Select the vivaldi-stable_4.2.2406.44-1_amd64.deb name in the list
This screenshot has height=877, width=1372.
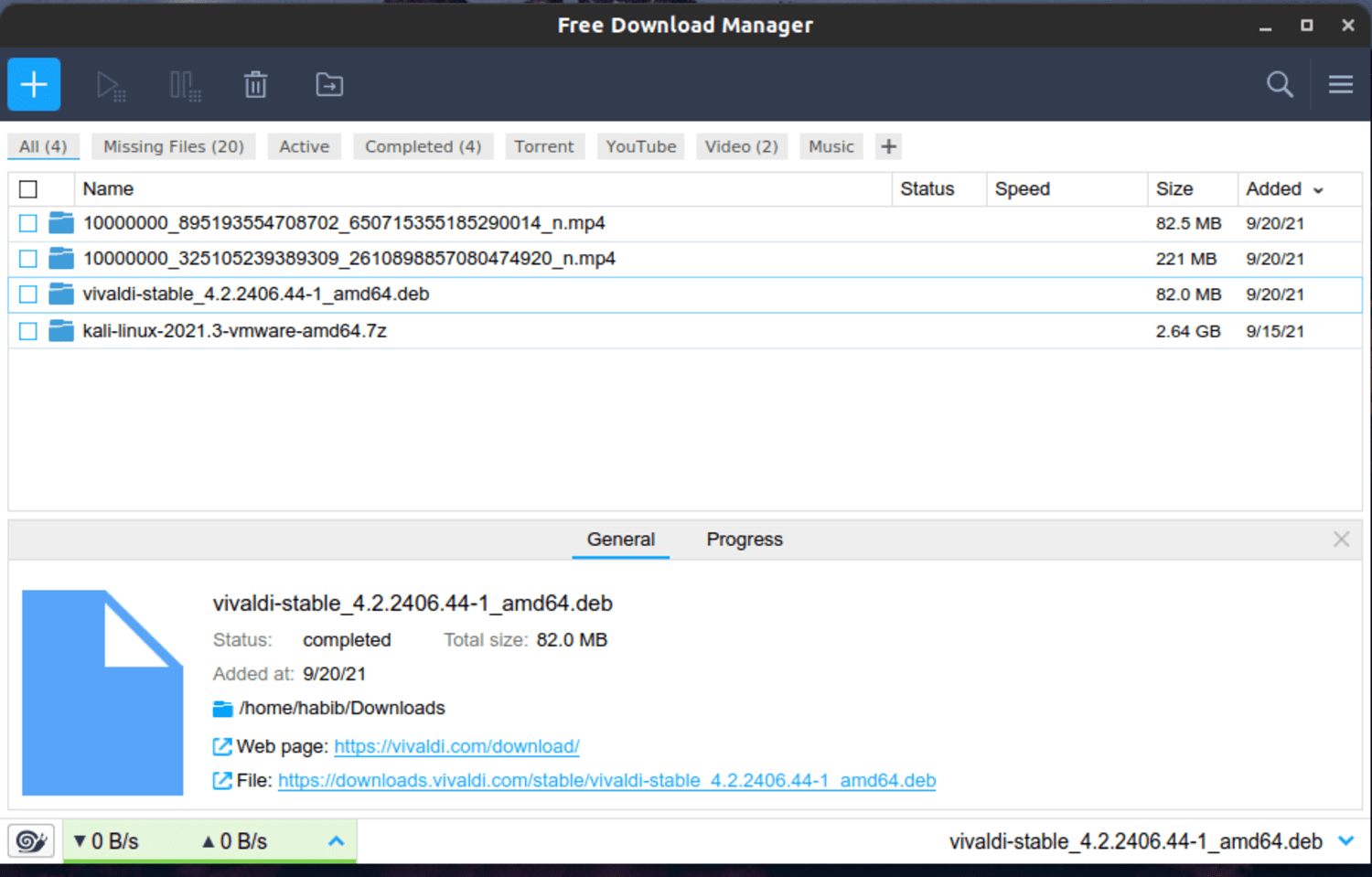click(256, 294)
